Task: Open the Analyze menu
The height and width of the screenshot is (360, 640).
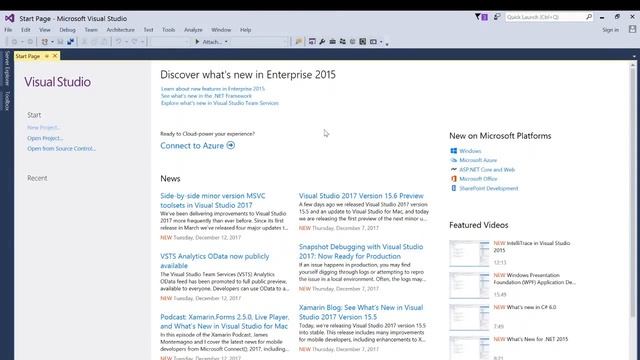Action: [x=193, y=30]
